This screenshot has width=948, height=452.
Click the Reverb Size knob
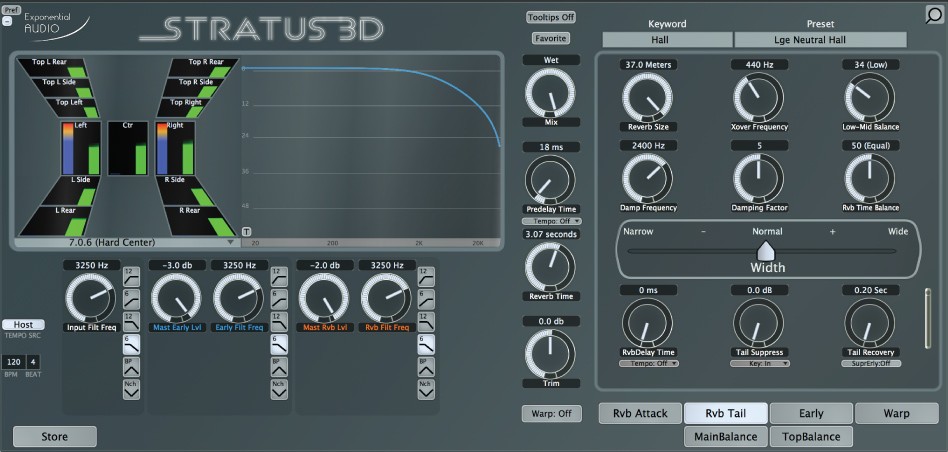pos(648,97)
